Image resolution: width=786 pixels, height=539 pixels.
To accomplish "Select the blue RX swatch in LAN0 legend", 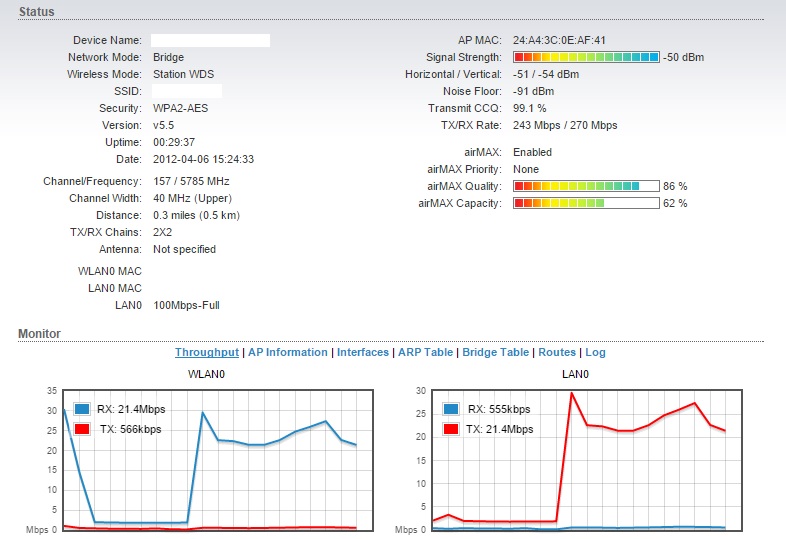I will click(451, 409).
